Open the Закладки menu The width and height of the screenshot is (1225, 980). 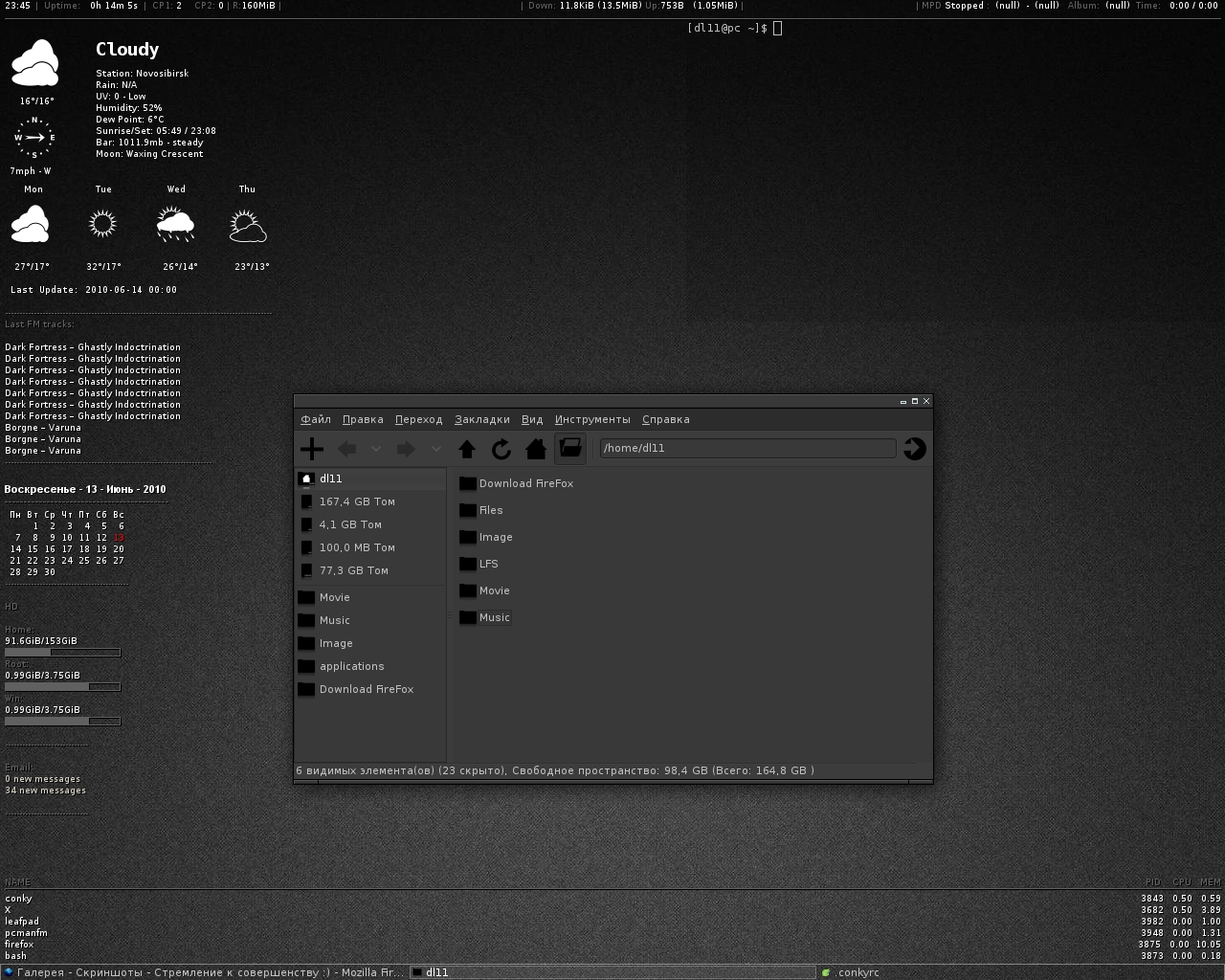(x=482, y=419)
